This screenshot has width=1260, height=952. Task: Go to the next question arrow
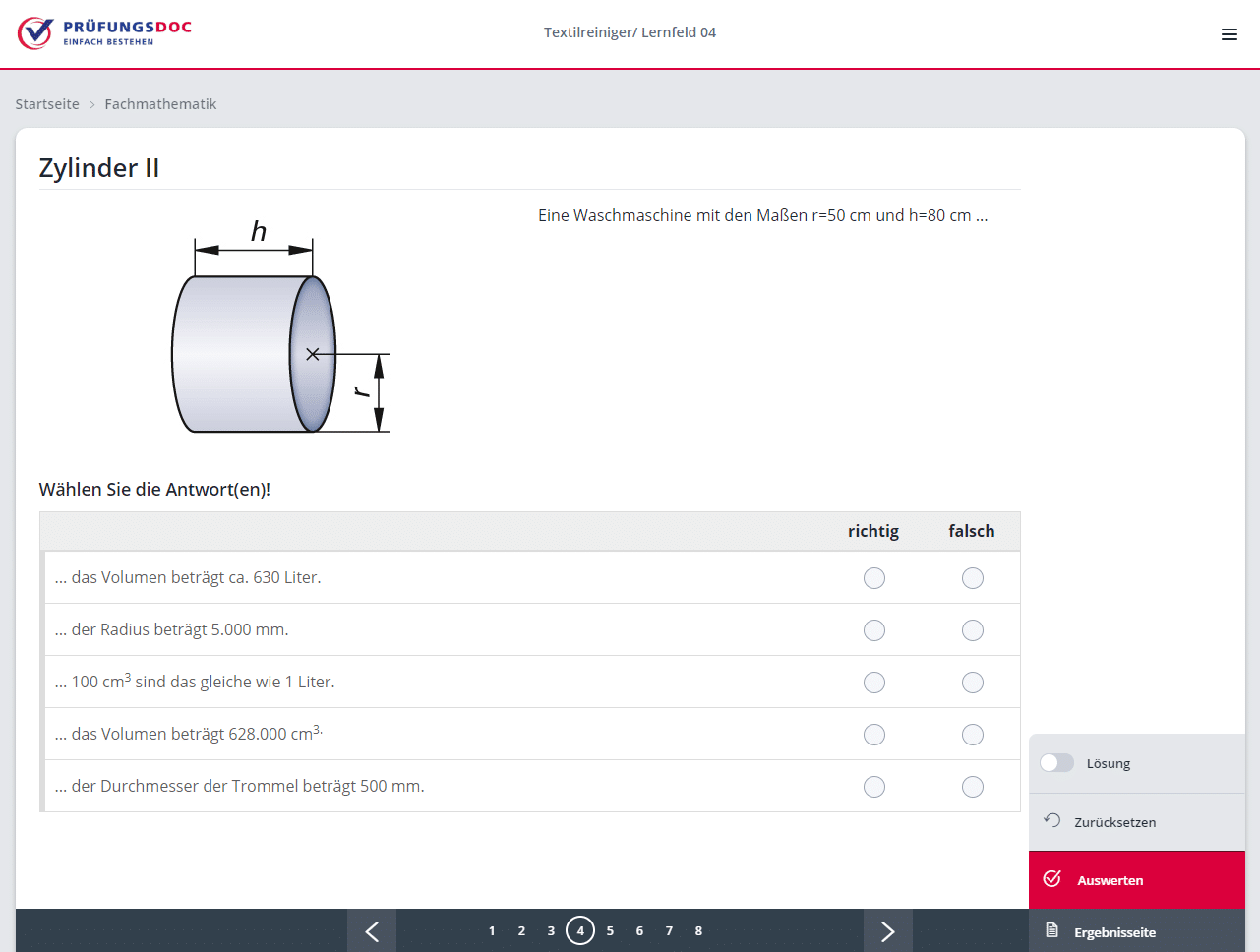[887, 930]
